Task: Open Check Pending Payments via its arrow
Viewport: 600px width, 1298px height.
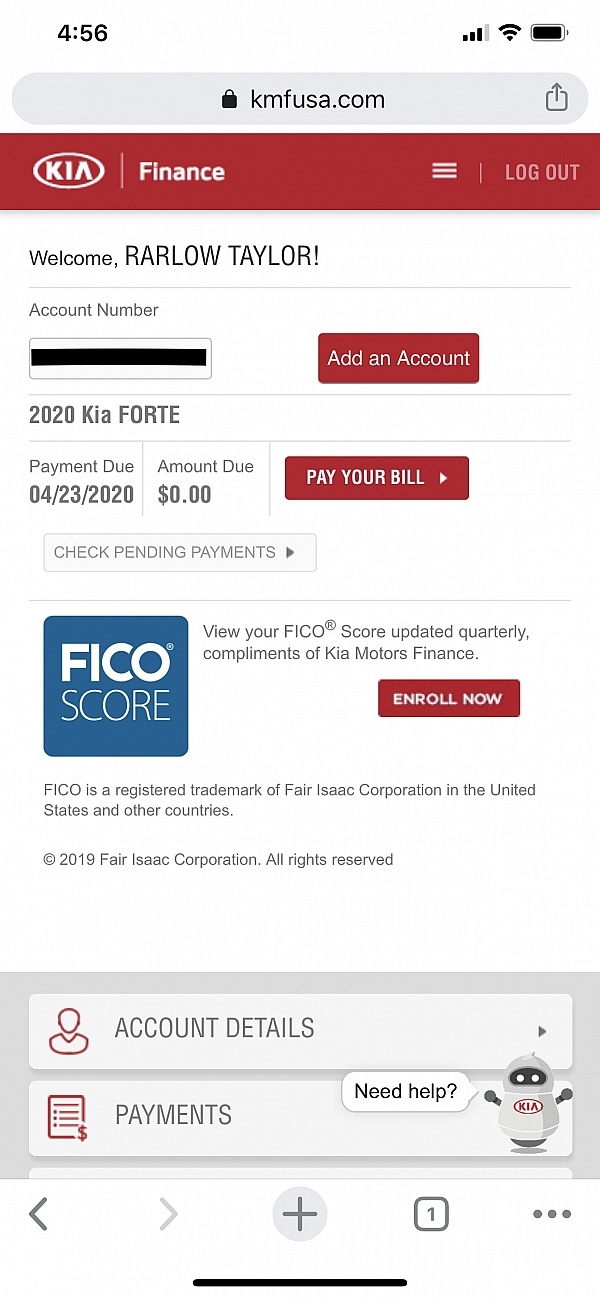Action: (x=292, y=552)
